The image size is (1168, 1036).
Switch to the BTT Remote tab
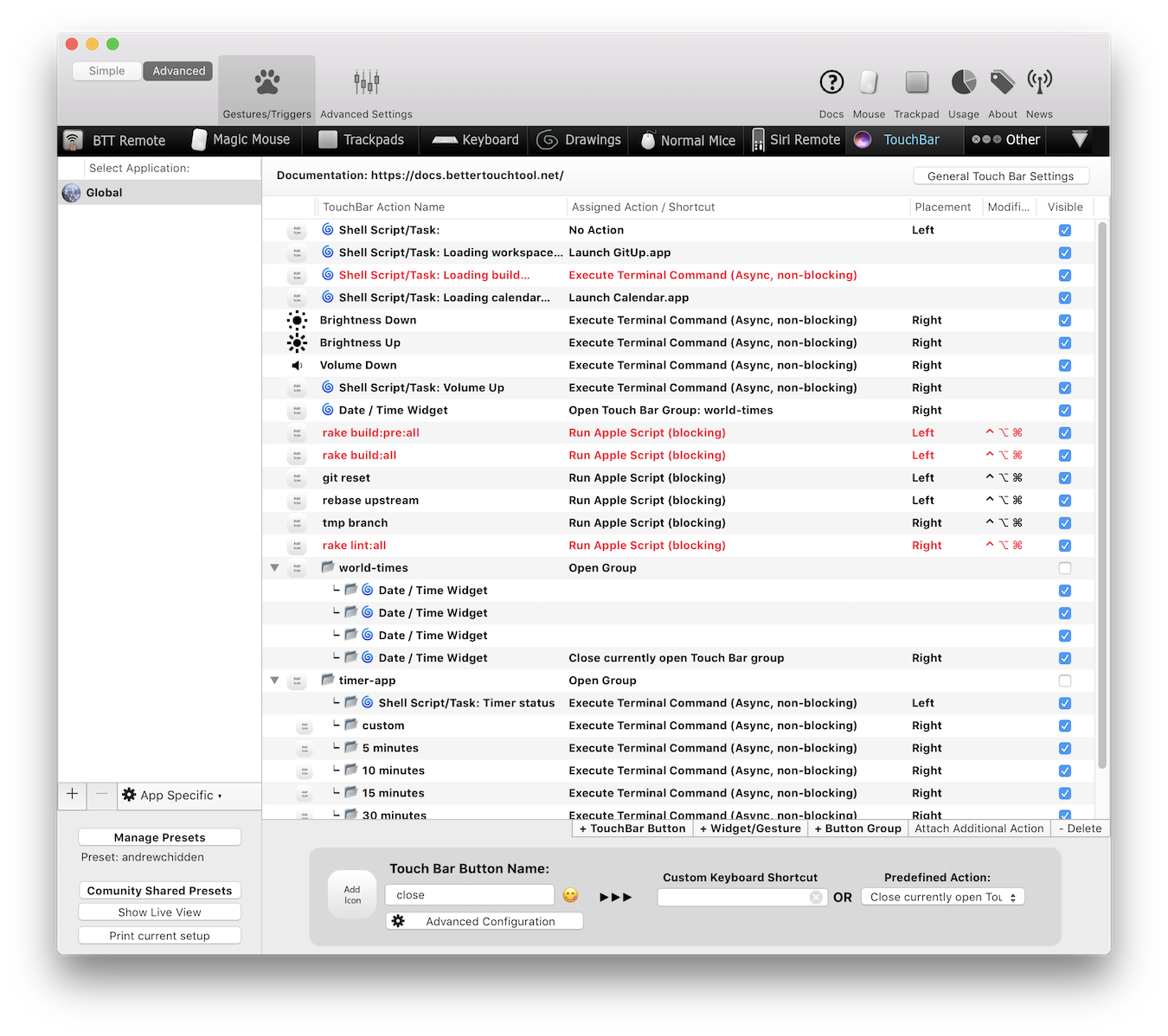point(115,140)
